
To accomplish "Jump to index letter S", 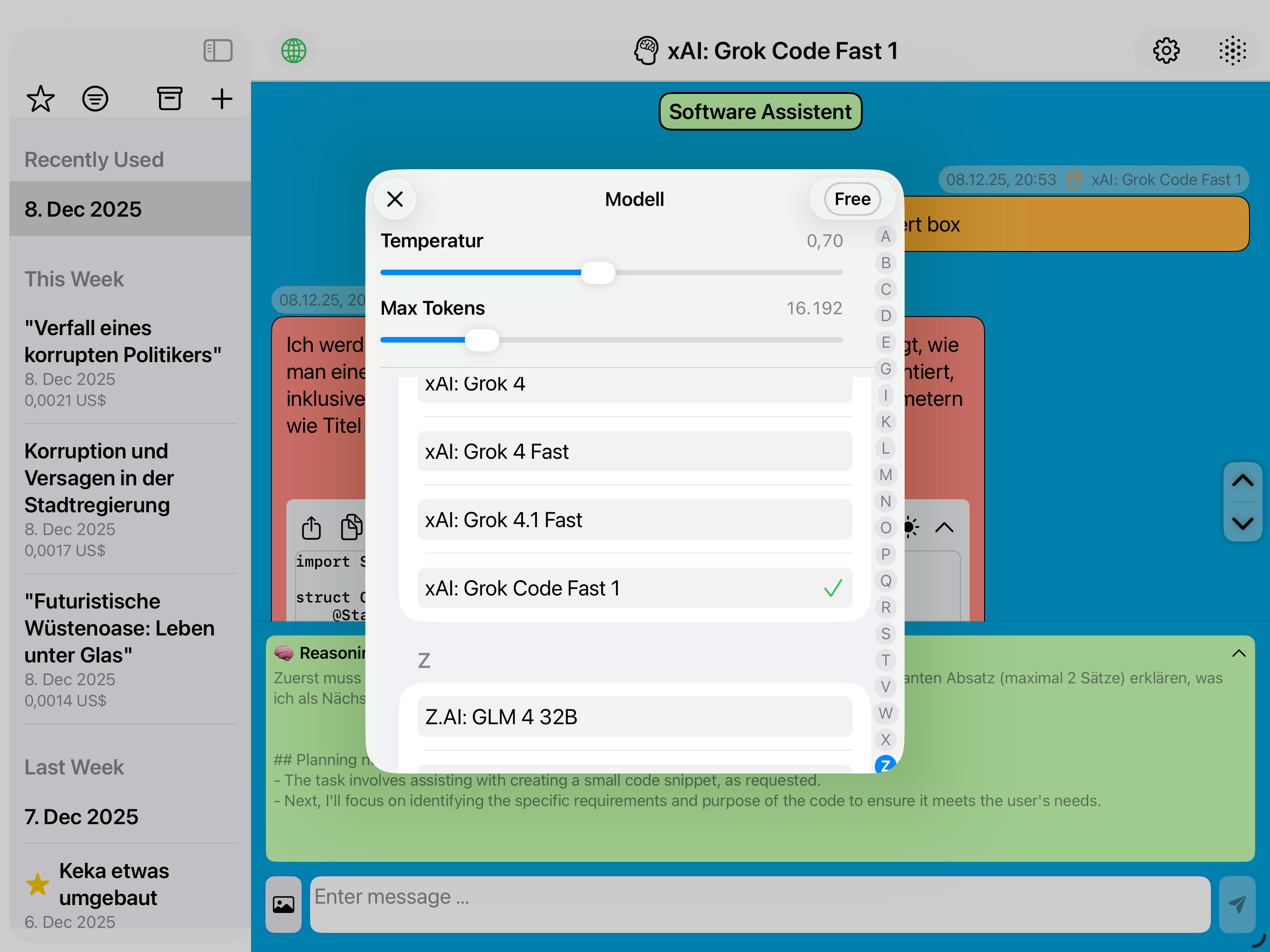I will pos(886,634).
